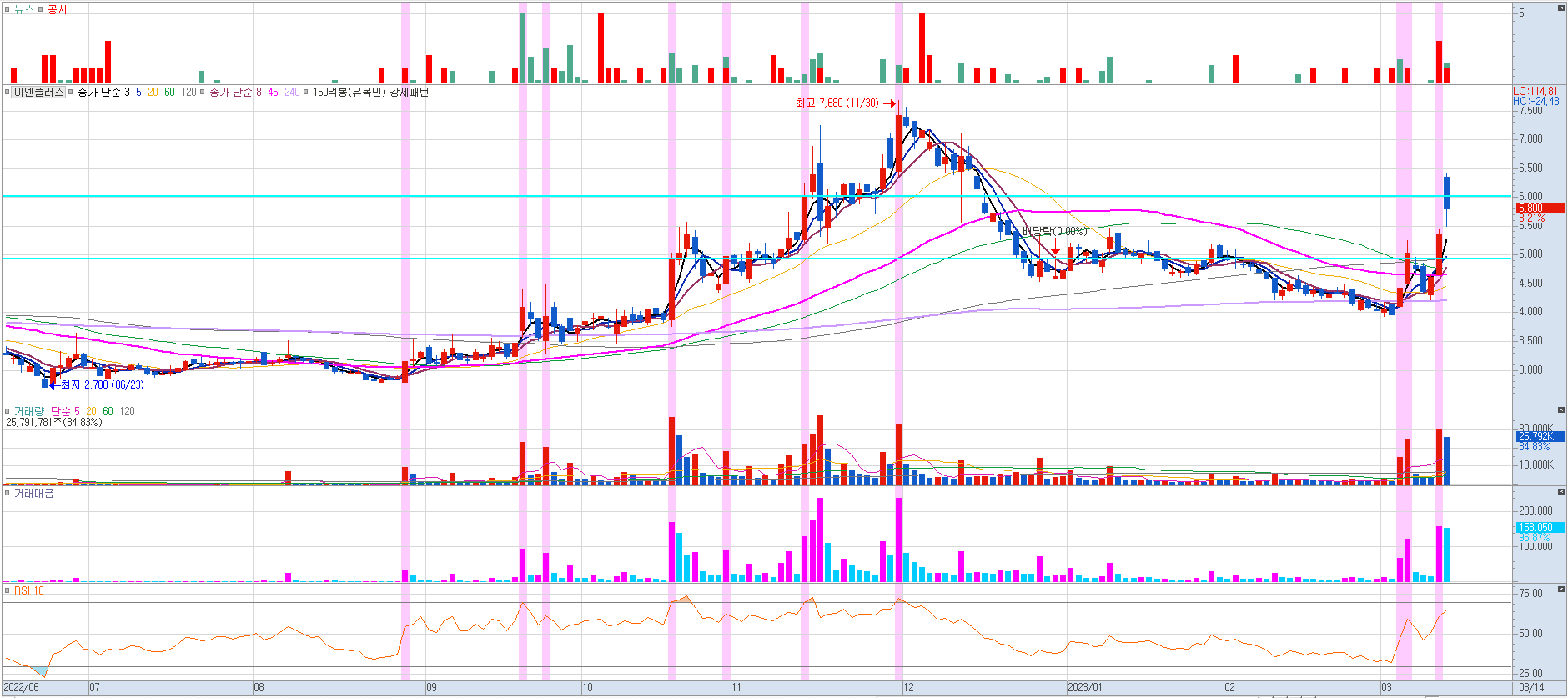
Task: Click the cyan 153,050 trading value tag
Action: coord(1540,527)
